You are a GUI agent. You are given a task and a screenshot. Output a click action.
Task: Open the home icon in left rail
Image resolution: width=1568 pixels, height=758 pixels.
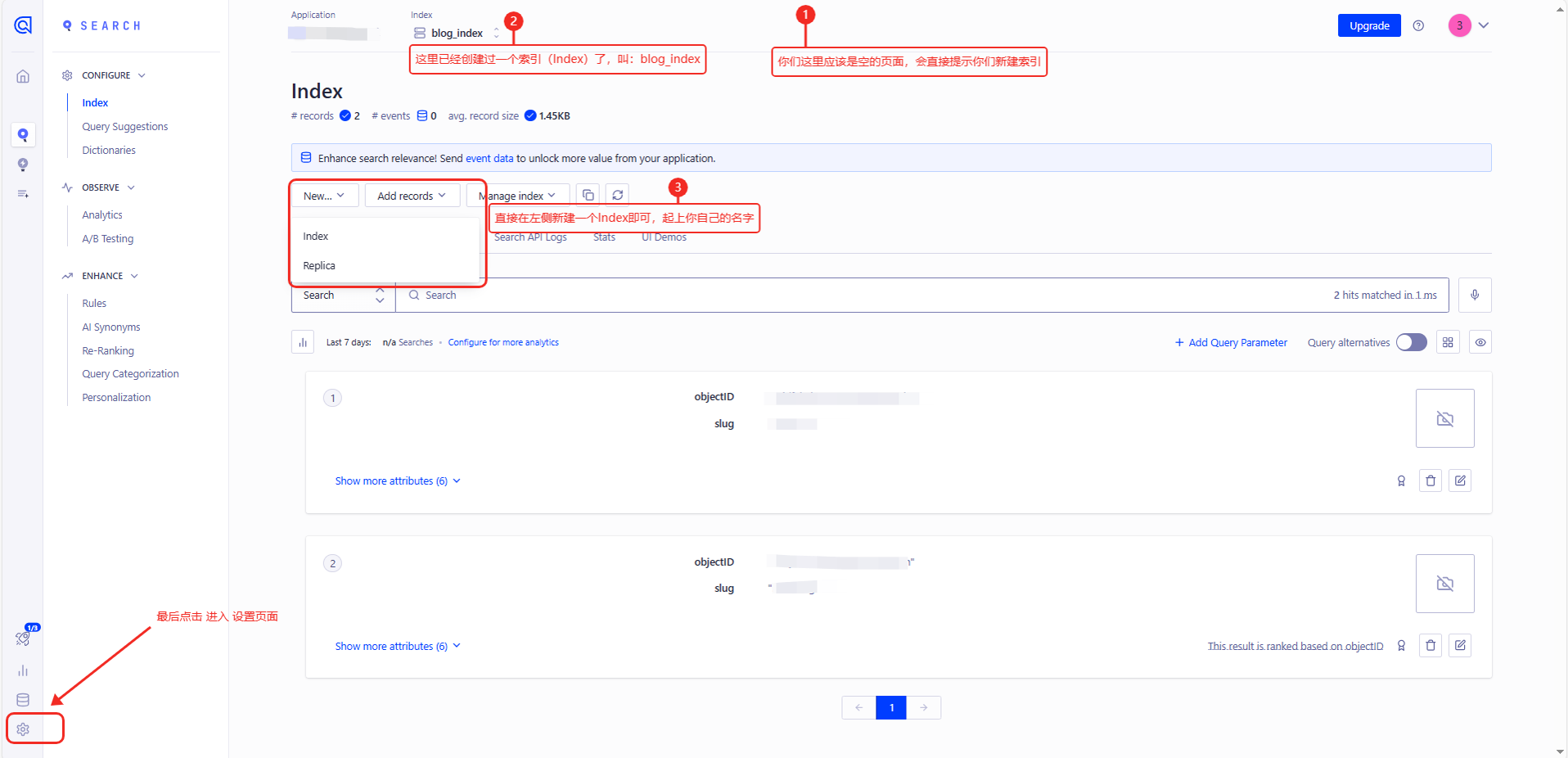[x=23, y=76]
